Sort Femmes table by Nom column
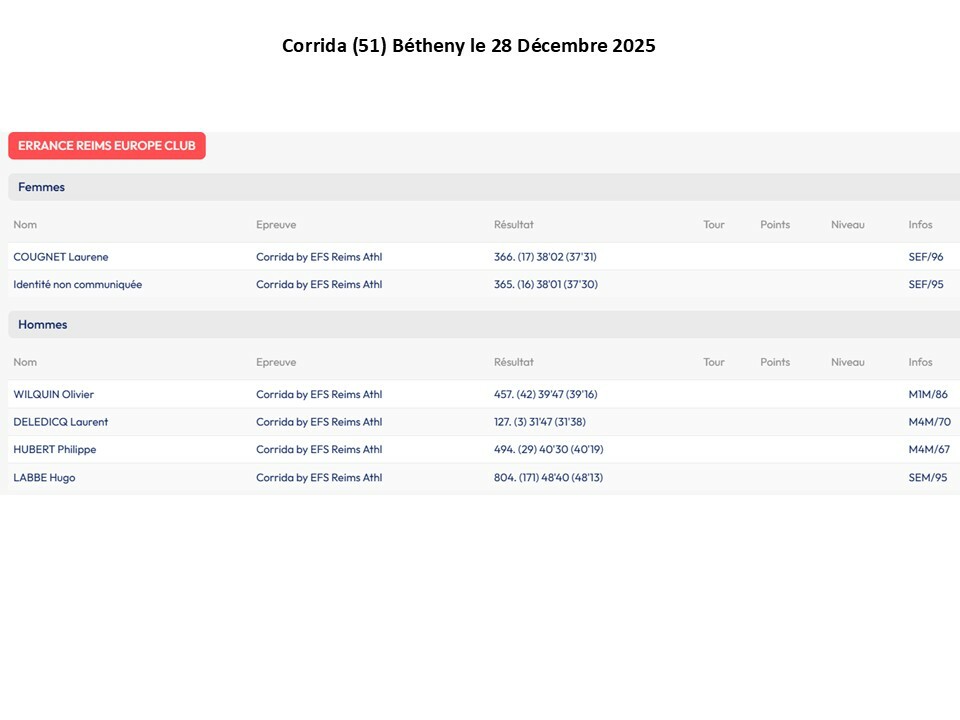This screenshot has height=720, width=960. [25, 225]
